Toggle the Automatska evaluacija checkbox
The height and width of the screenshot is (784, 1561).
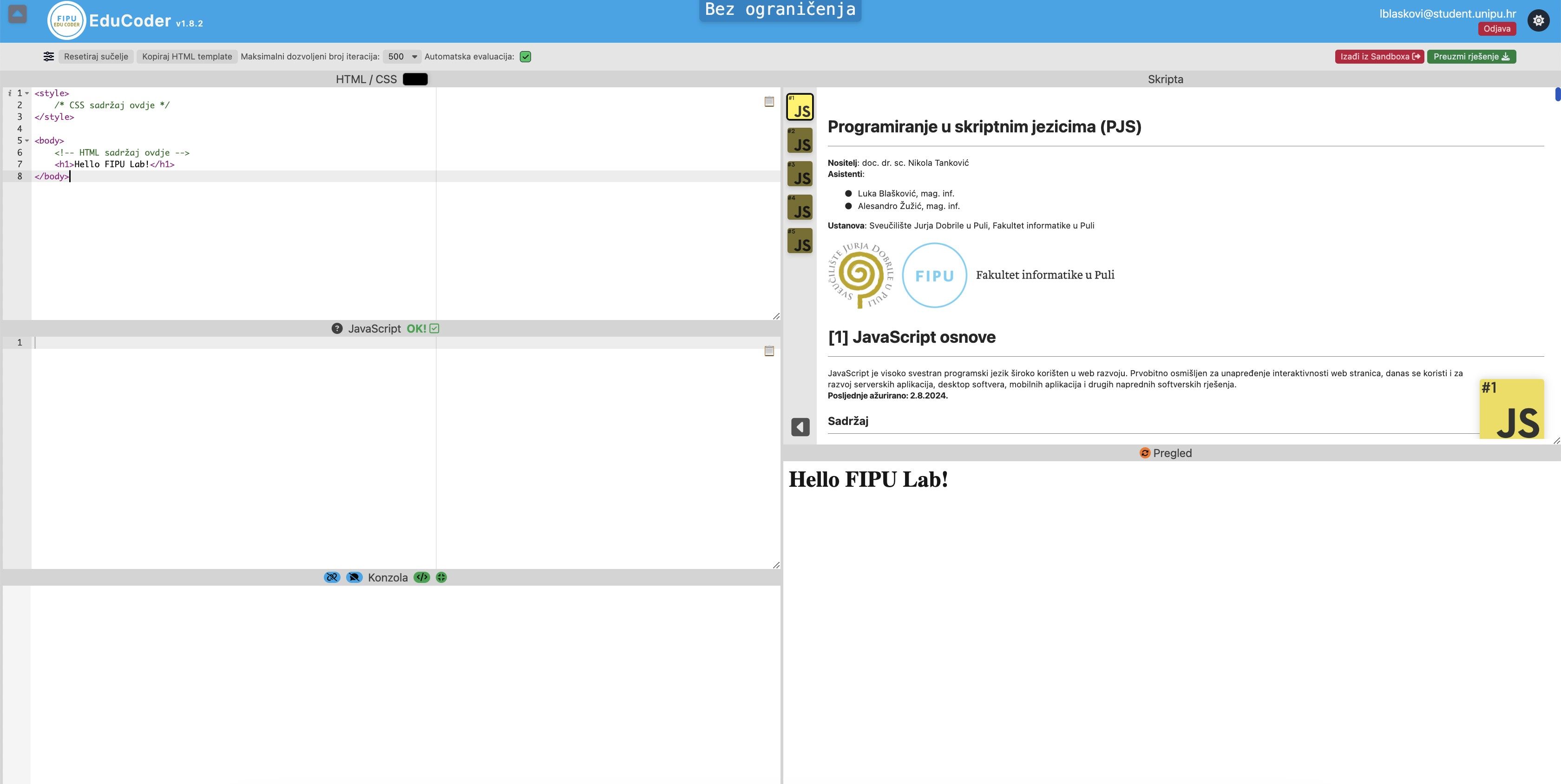pos(525,56)
